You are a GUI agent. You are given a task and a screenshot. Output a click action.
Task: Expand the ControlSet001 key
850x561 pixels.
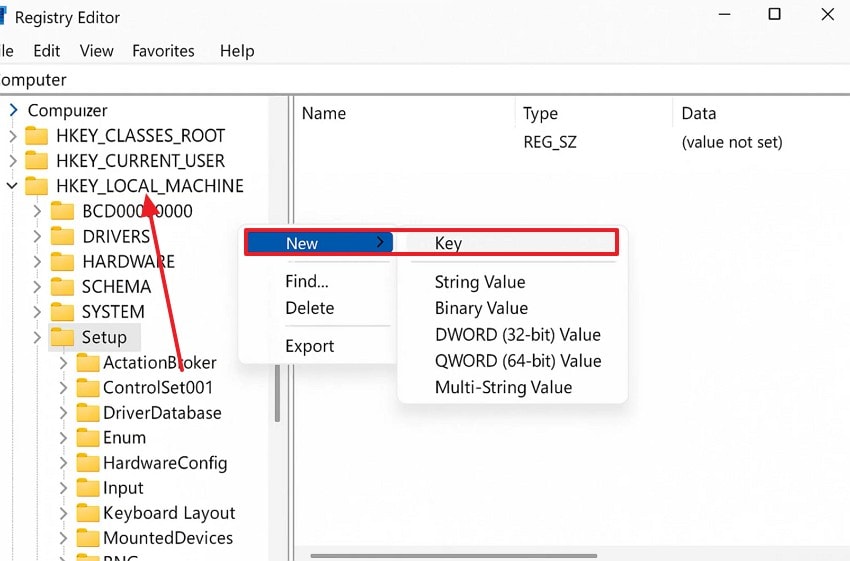point(63,388)
